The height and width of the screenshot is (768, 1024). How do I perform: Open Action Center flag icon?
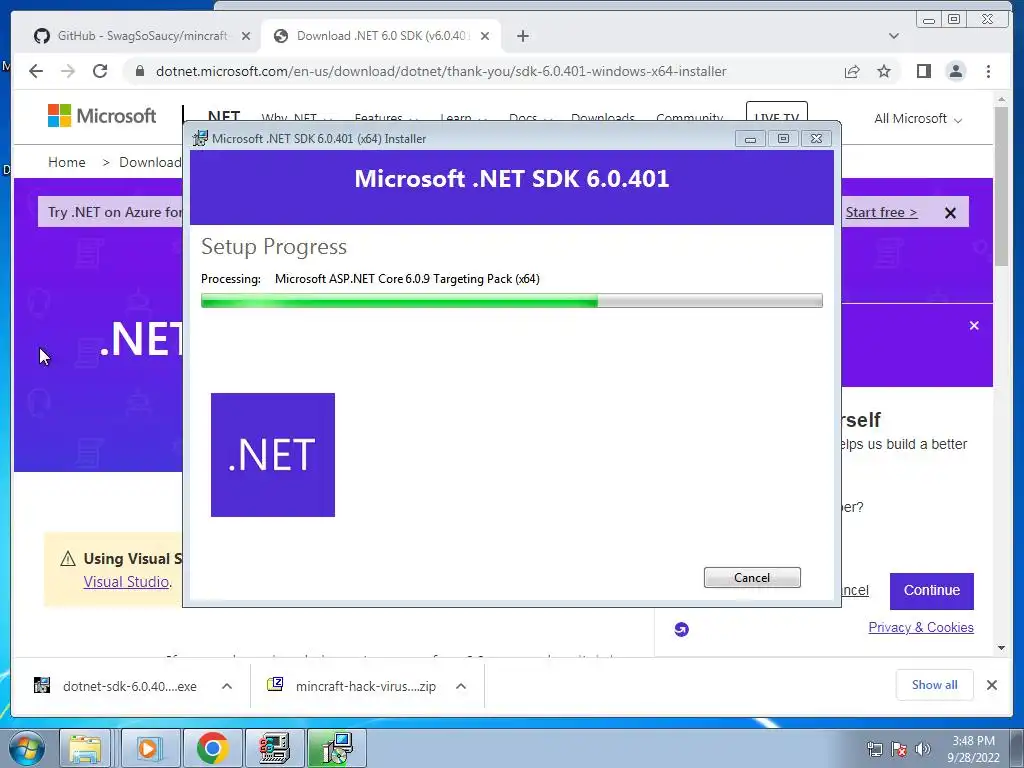[x=899, y=749]
